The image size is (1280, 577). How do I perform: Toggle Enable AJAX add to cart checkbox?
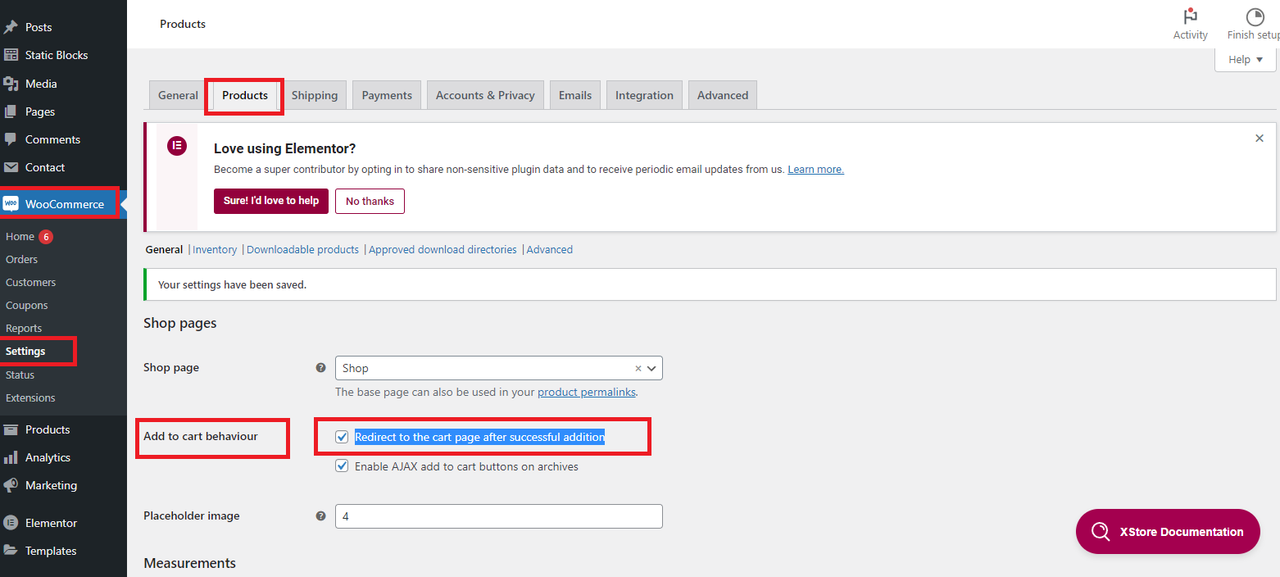click(342, 466)
